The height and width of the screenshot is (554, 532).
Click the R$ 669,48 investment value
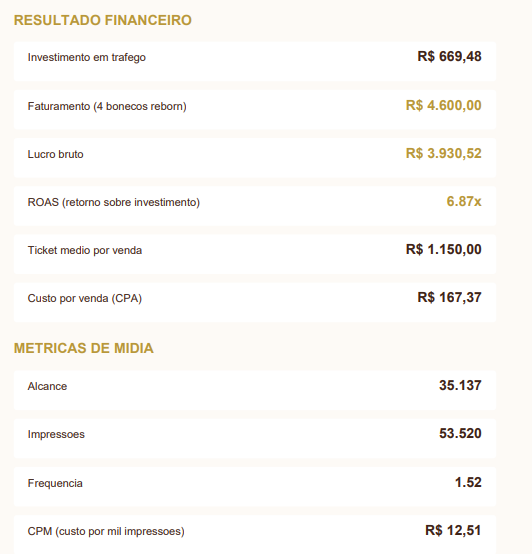point(449,57)
